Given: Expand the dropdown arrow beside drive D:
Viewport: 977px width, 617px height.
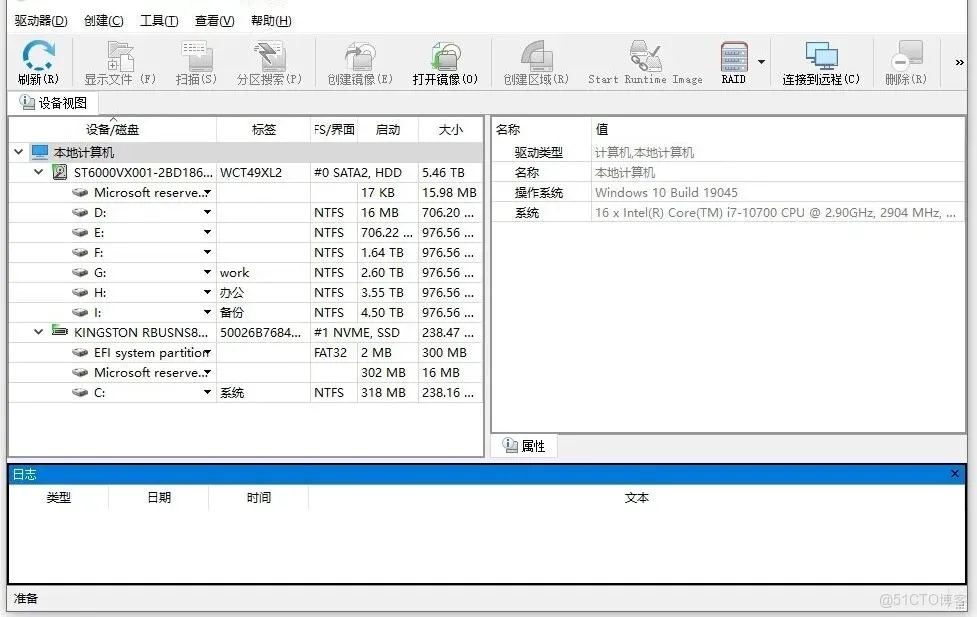Looking at the screenshot, I should tap(208, 212).
